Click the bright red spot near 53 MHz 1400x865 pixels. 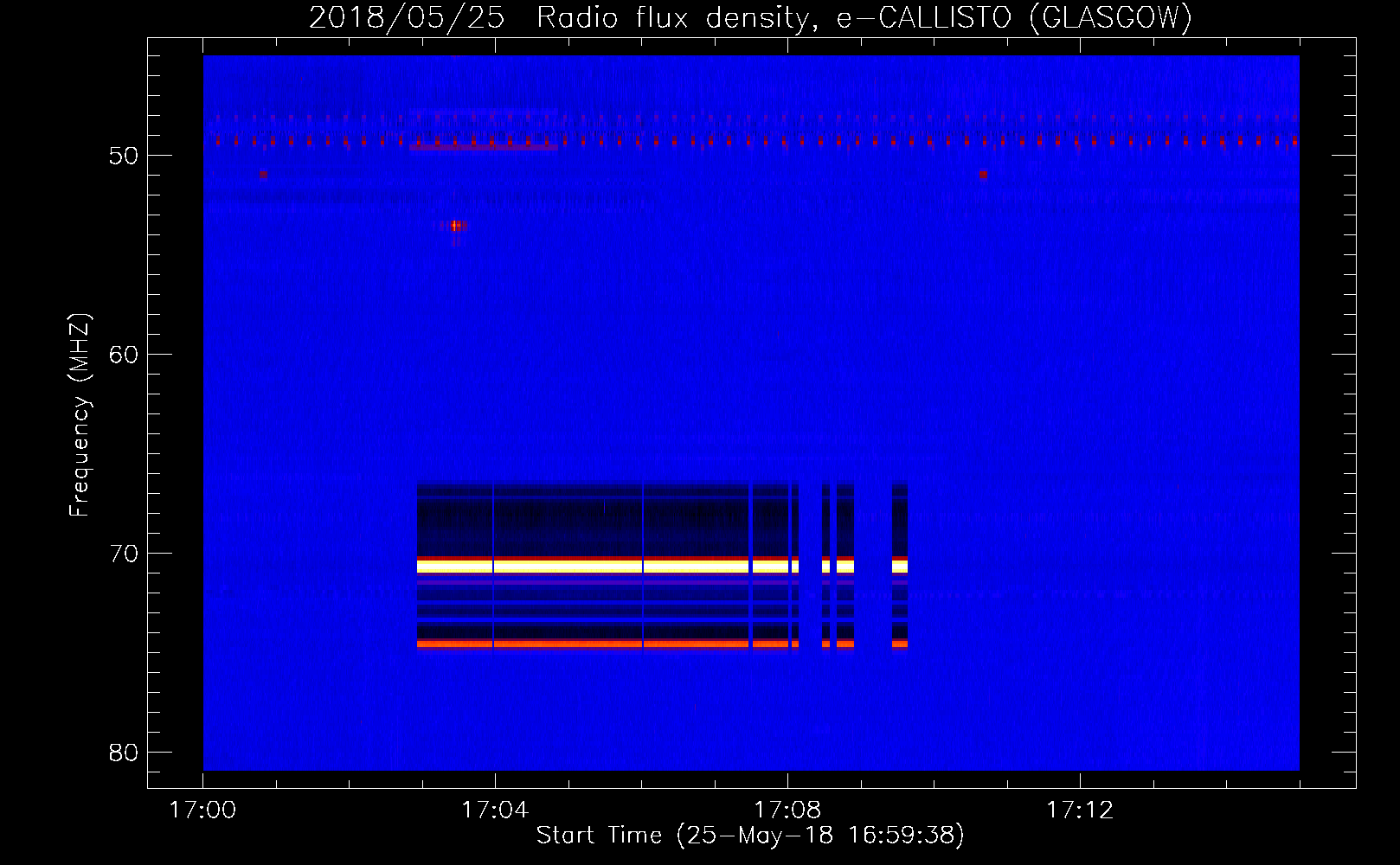point(455,226)
